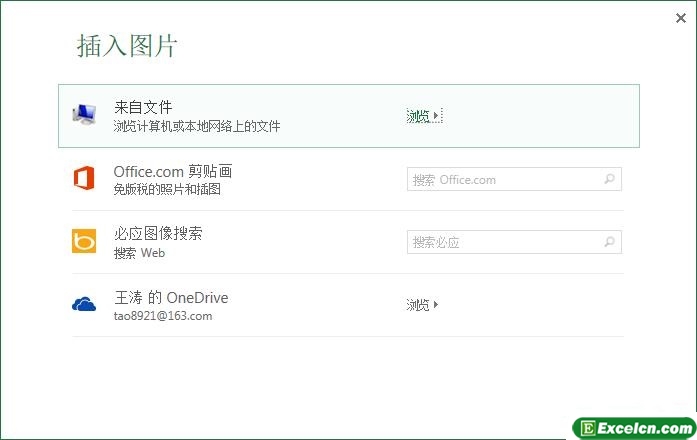Click the 插入图片 dialog title
Screen dimensions: 697x440
pyautogui.click(x=127, y=46)
